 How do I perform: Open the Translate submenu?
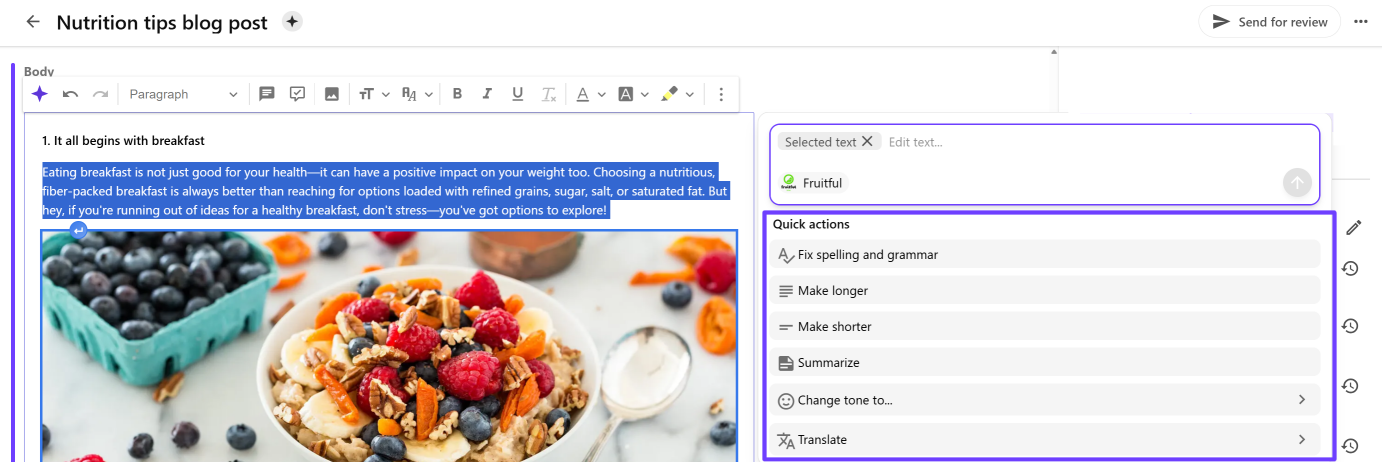click(x=1045, y=439)
